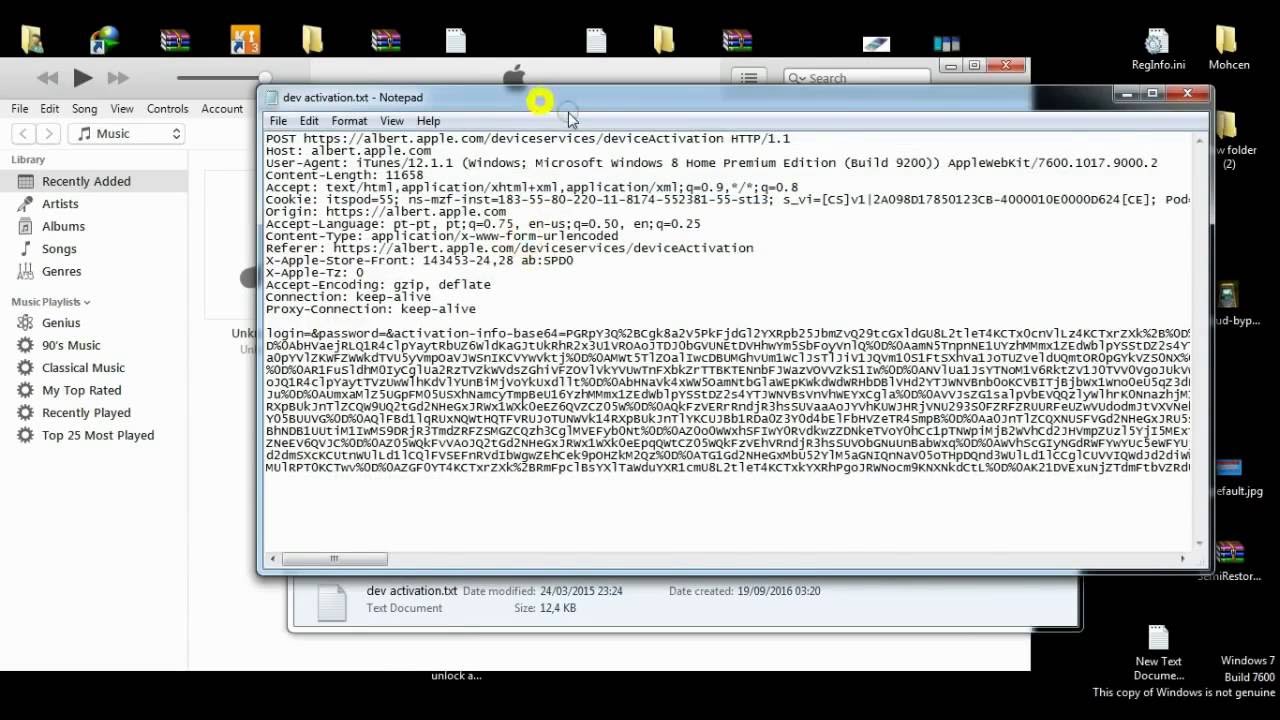Open the Mohcen desktop folder

pos(1228,49)
